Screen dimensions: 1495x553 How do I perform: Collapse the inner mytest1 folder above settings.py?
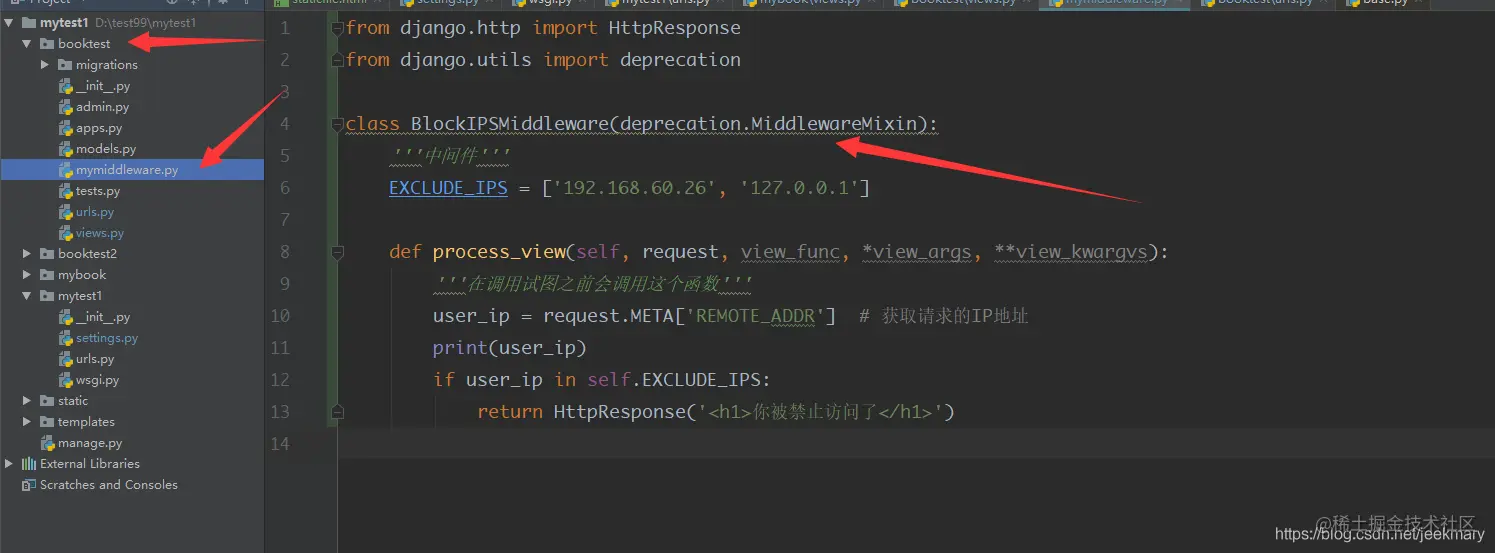27,296
